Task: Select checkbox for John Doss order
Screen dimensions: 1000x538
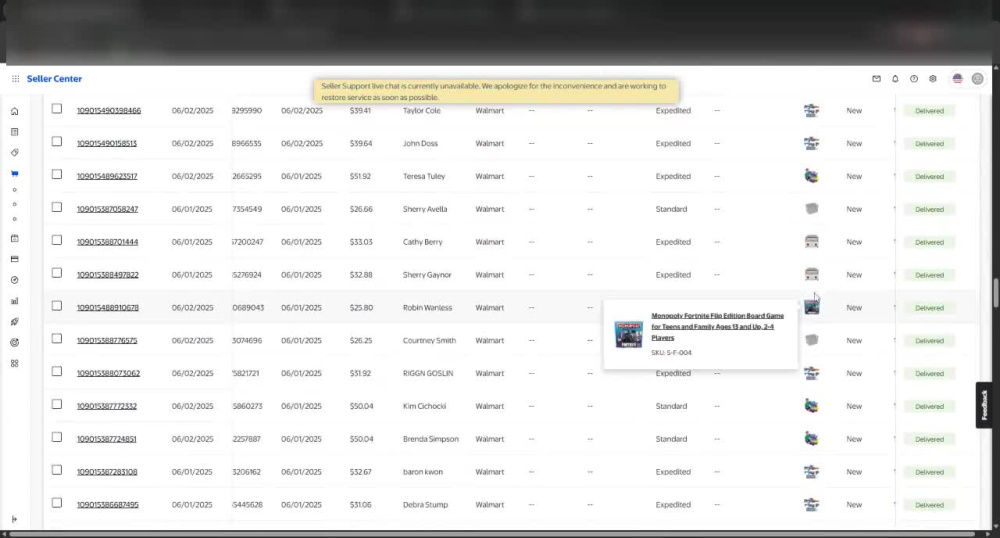Action: pyautogui.click(x=57, y=142)
